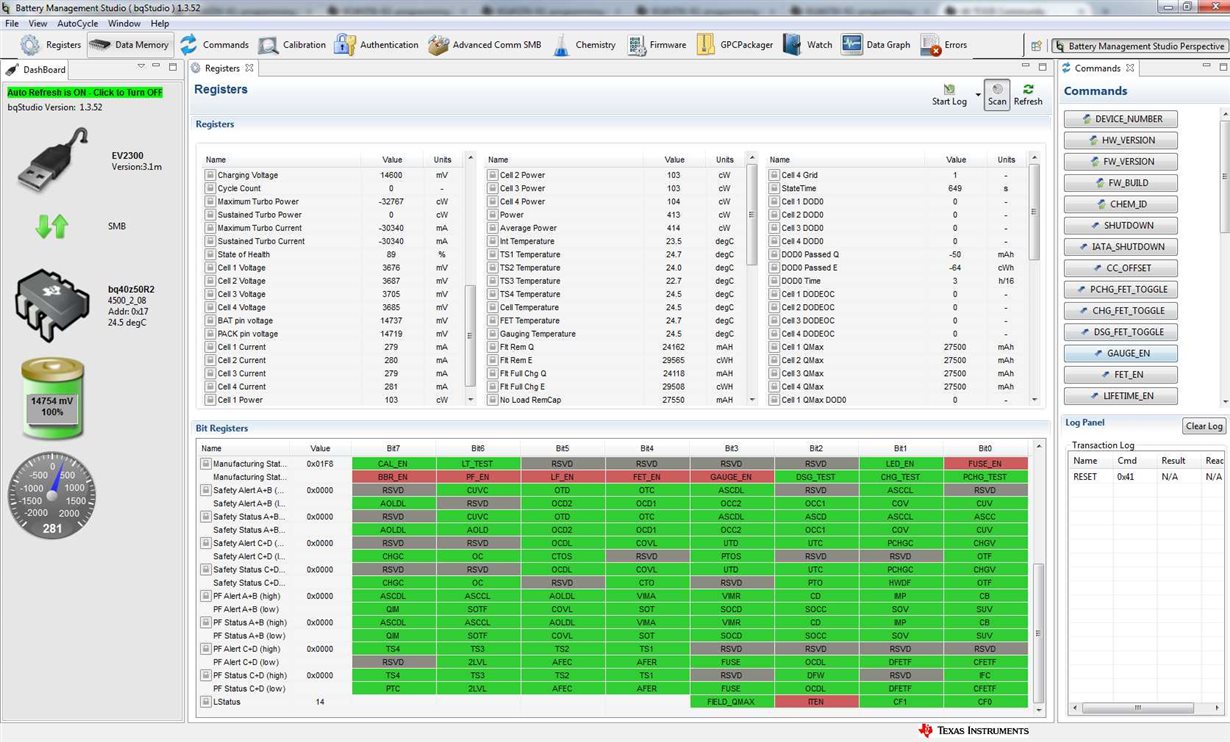Send the FET_EN command
This screenshot has width=1230, height=742.
pos(1120,374)
